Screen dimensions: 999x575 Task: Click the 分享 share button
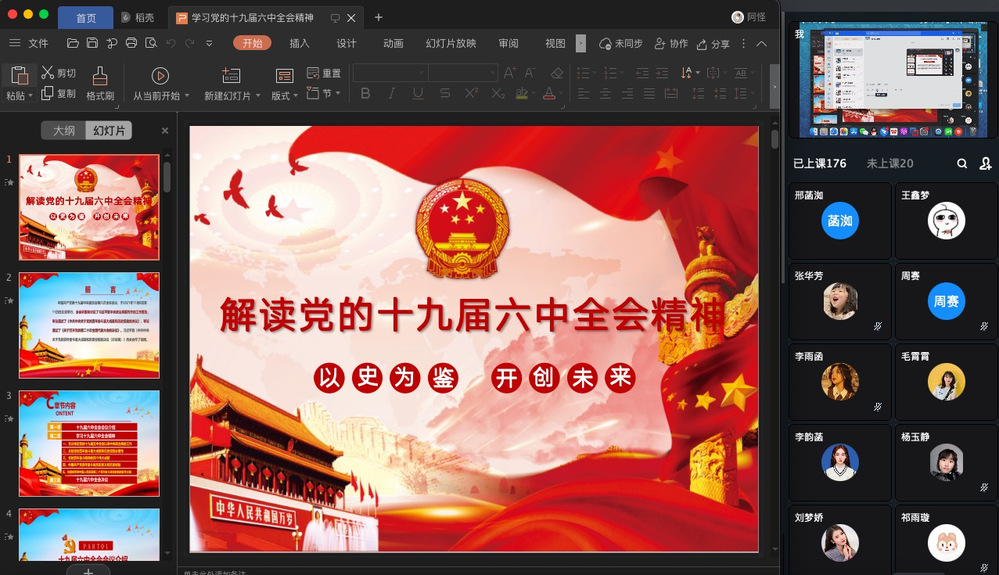point(713,44)
